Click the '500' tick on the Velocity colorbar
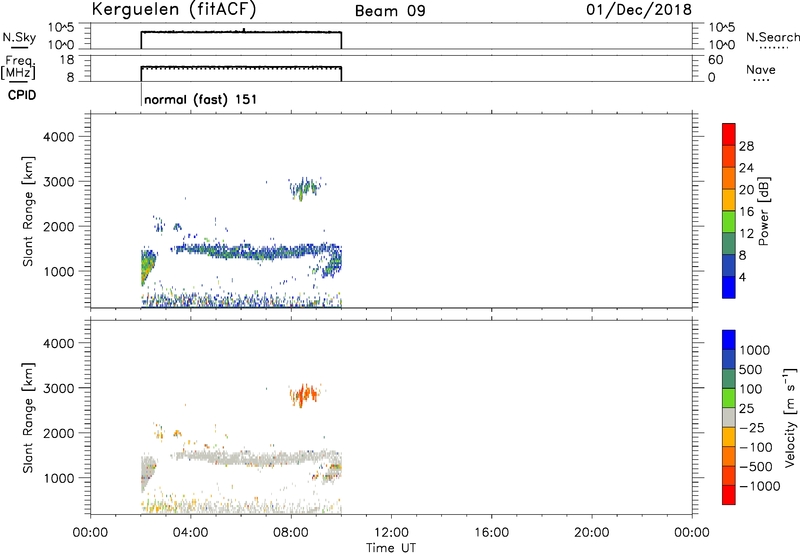 click(751, 369)
